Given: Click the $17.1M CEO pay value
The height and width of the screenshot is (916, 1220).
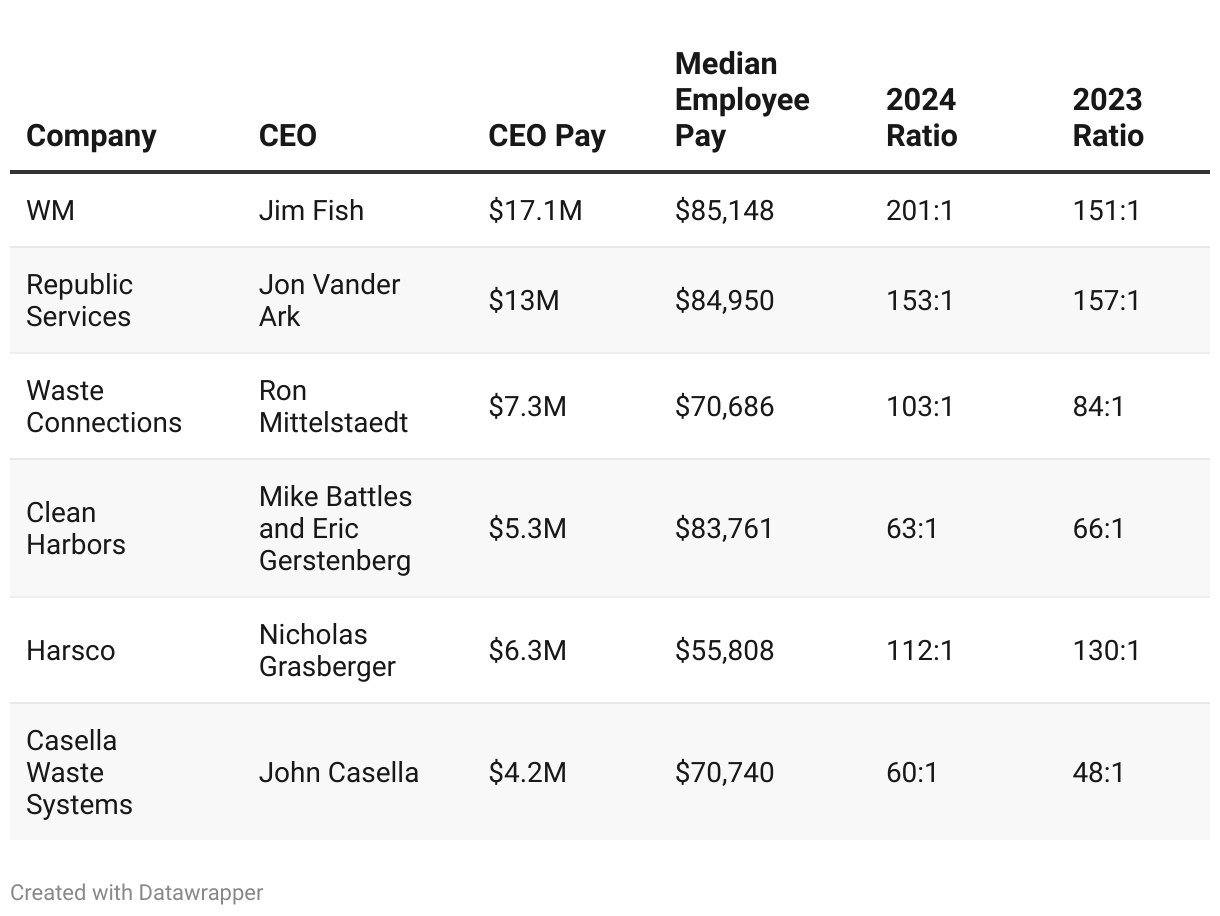Looking at the screenshot, I should pos(535,211).
